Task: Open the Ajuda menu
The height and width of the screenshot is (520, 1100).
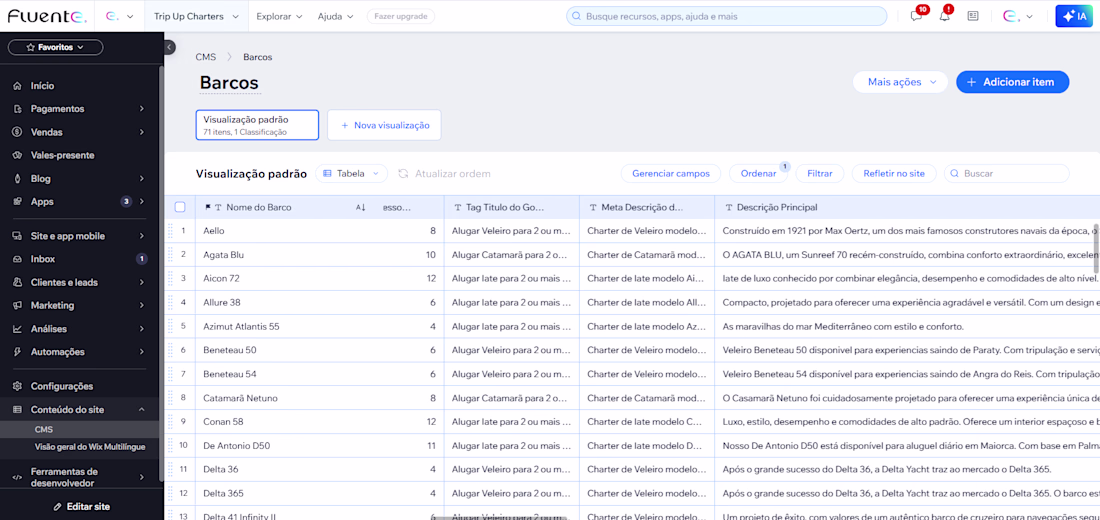Action: click(335, 15)
